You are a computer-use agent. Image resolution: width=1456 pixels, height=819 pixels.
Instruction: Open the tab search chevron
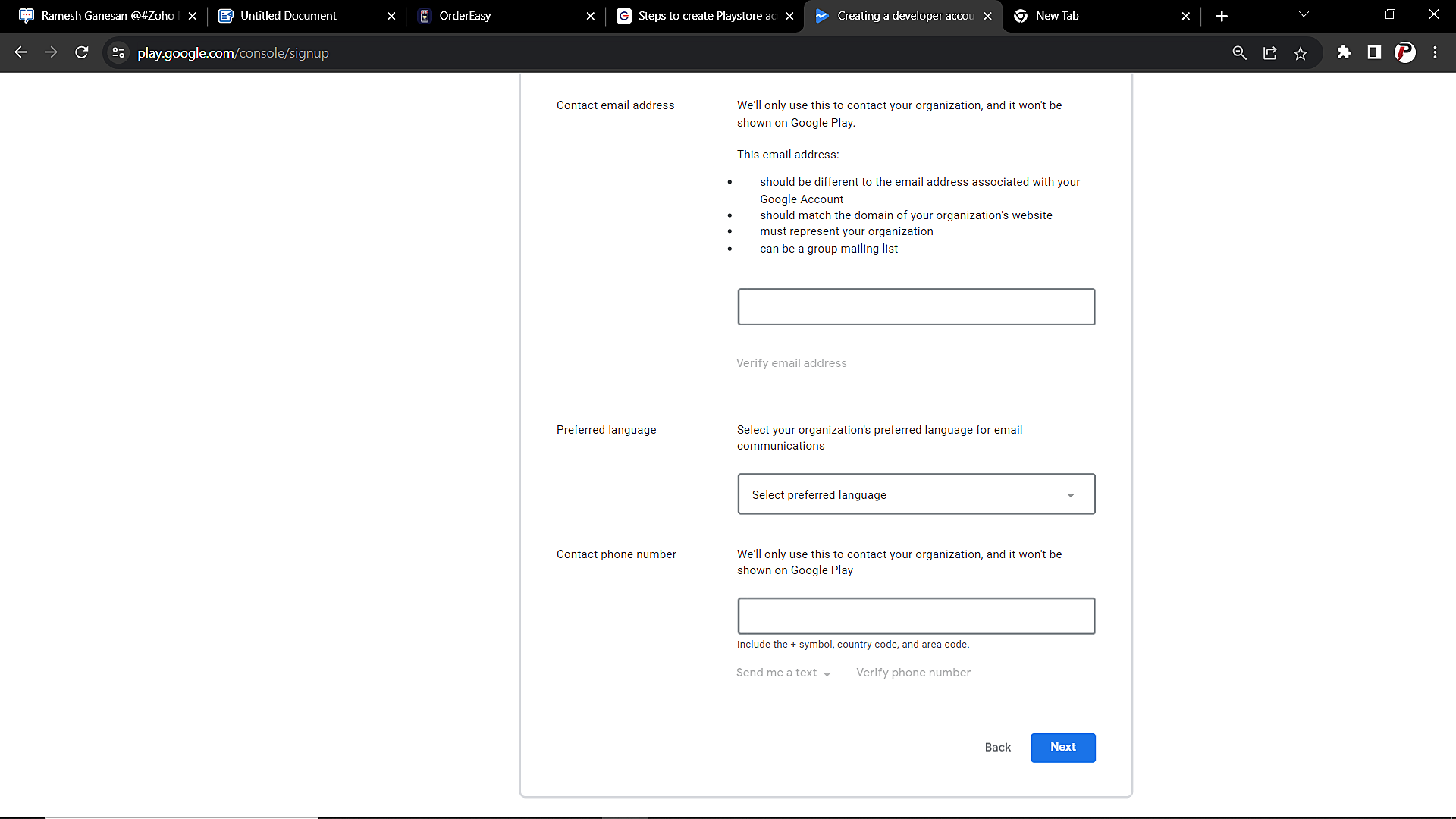[1304, 15]
